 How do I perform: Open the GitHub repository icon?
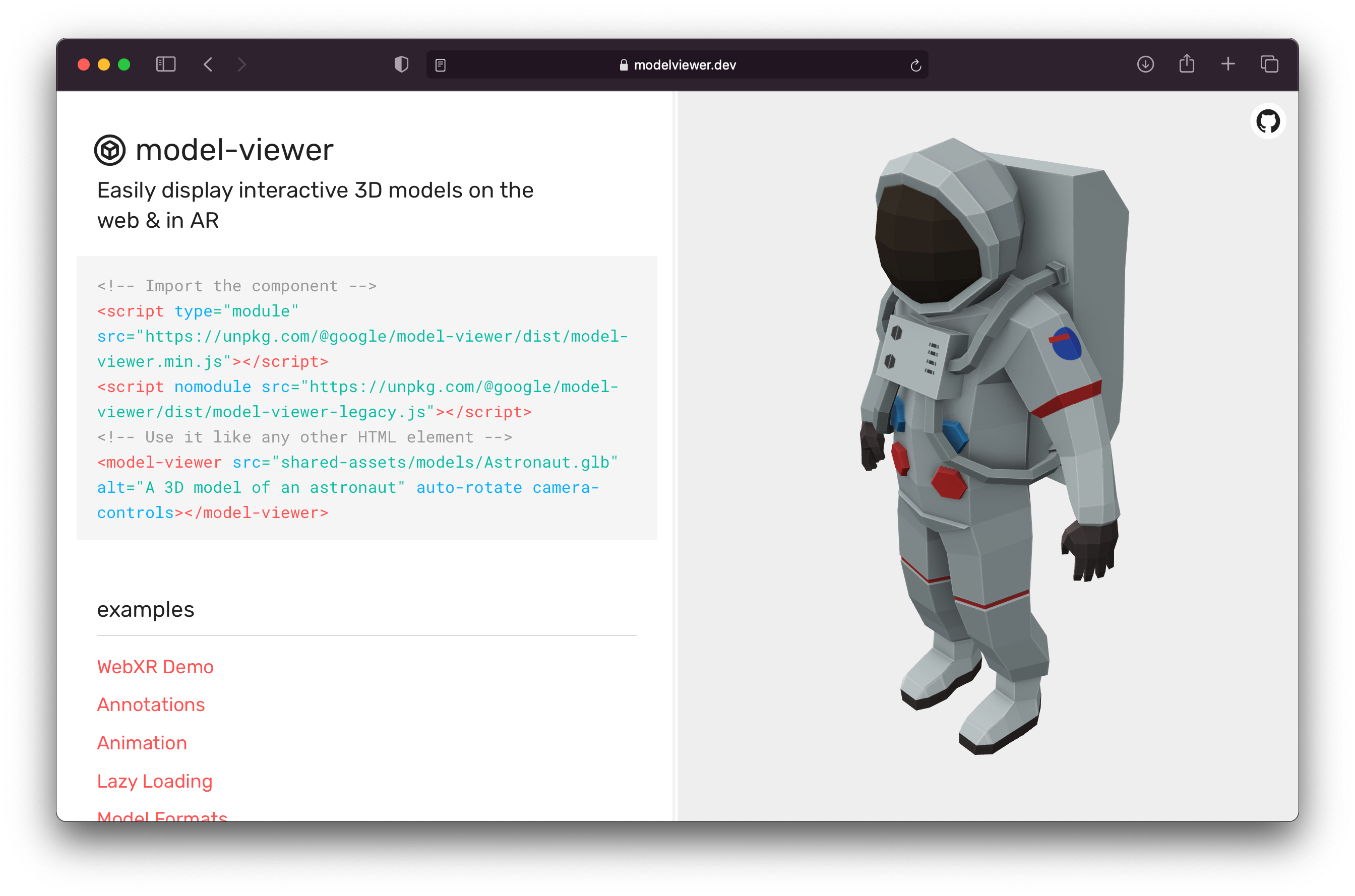[1268, 122]
